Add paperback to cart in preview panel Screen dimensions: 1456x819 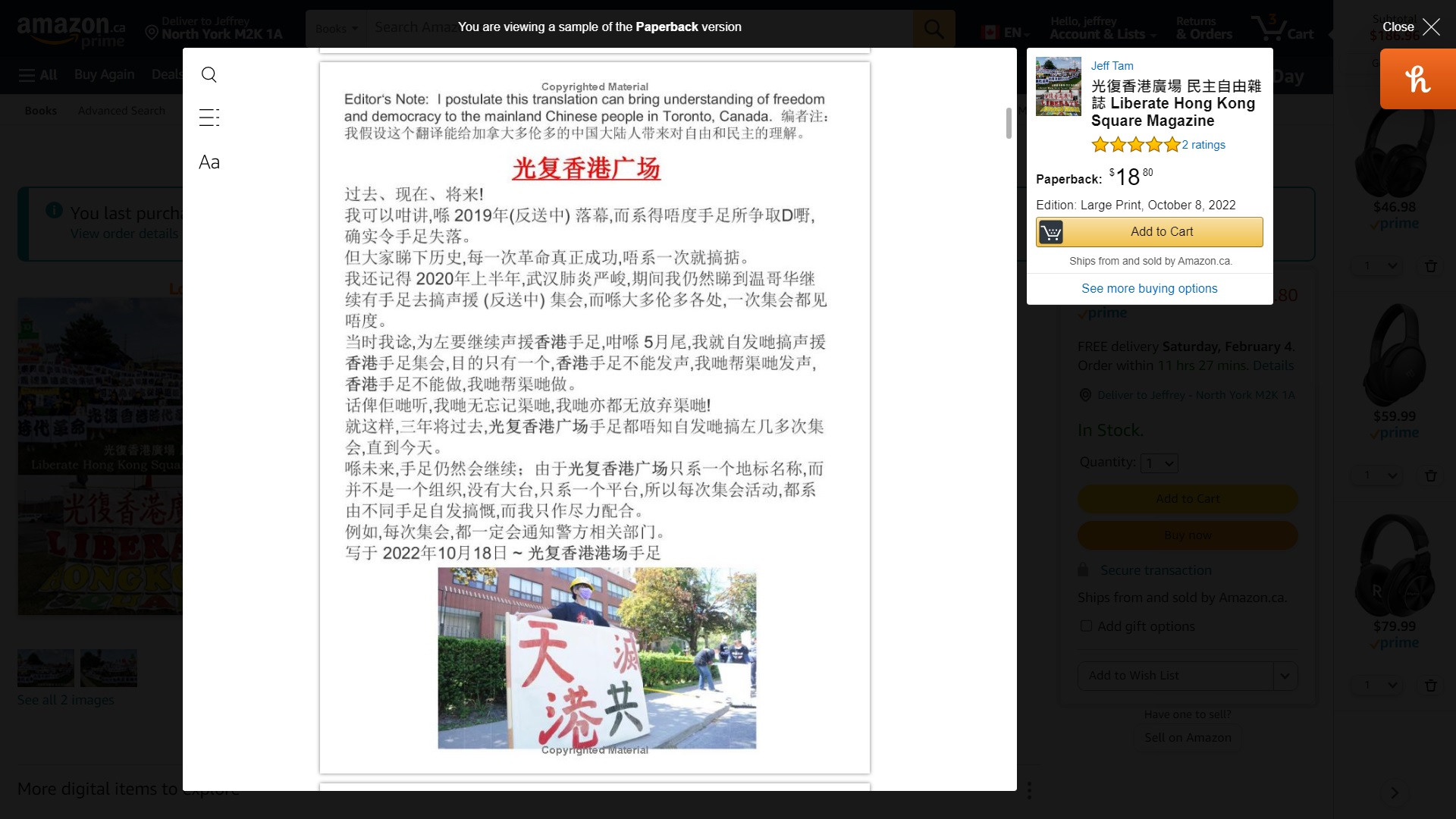coord(1150,232)
